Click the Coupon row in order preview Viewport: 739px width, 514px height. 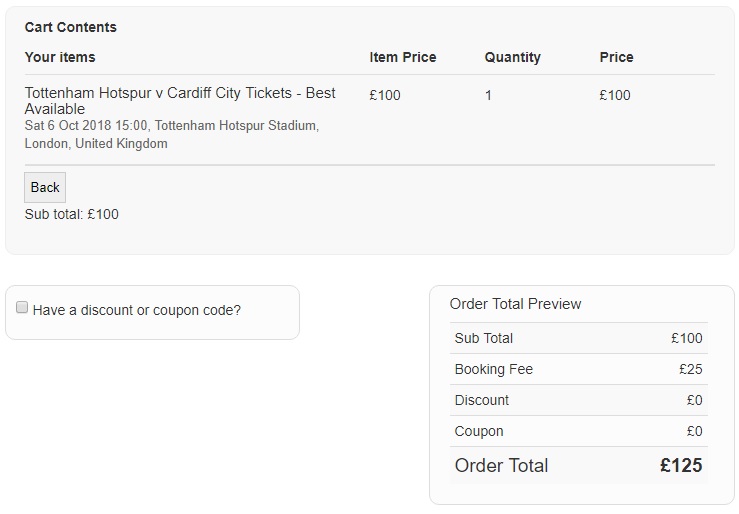(x=479, y=431)
